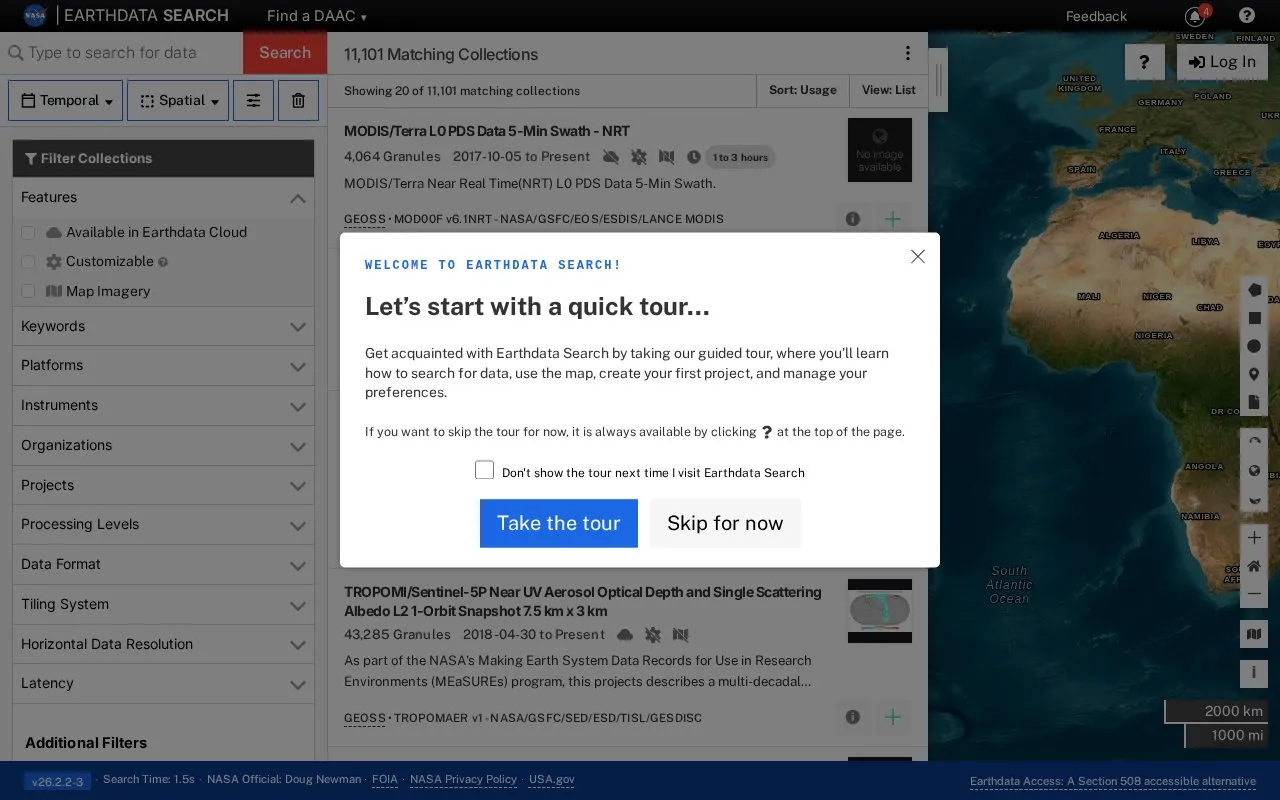The width and height of the screenshot is (1280, 800).
Task: Expand the Platforms filter section
Action: pos(163,366)
